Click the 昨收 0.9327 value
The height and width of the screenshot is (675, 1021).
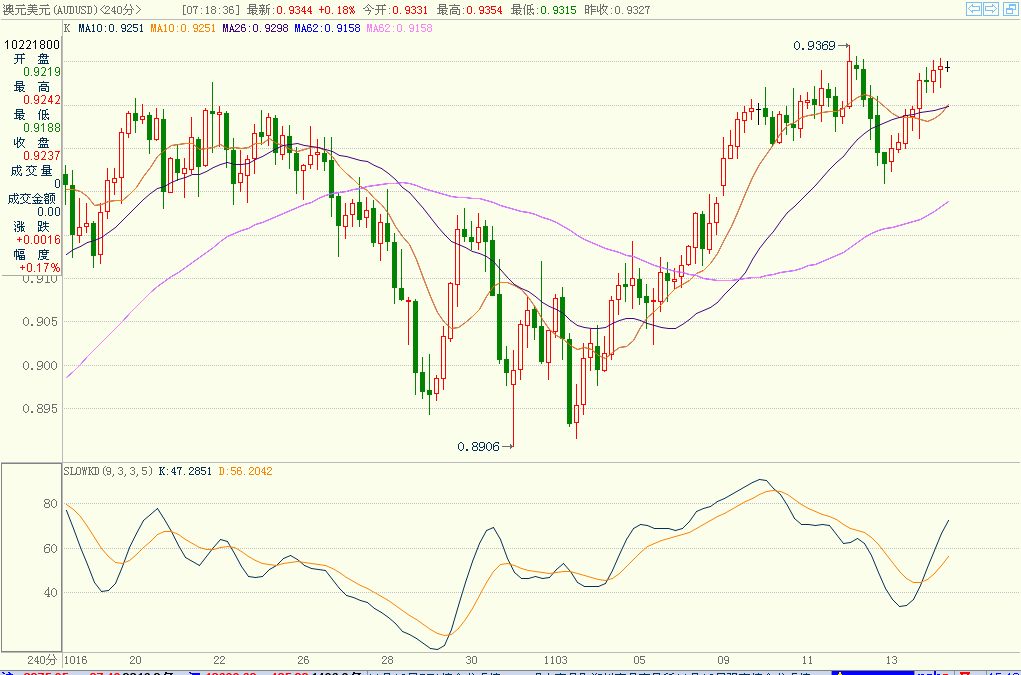[617, 10]
